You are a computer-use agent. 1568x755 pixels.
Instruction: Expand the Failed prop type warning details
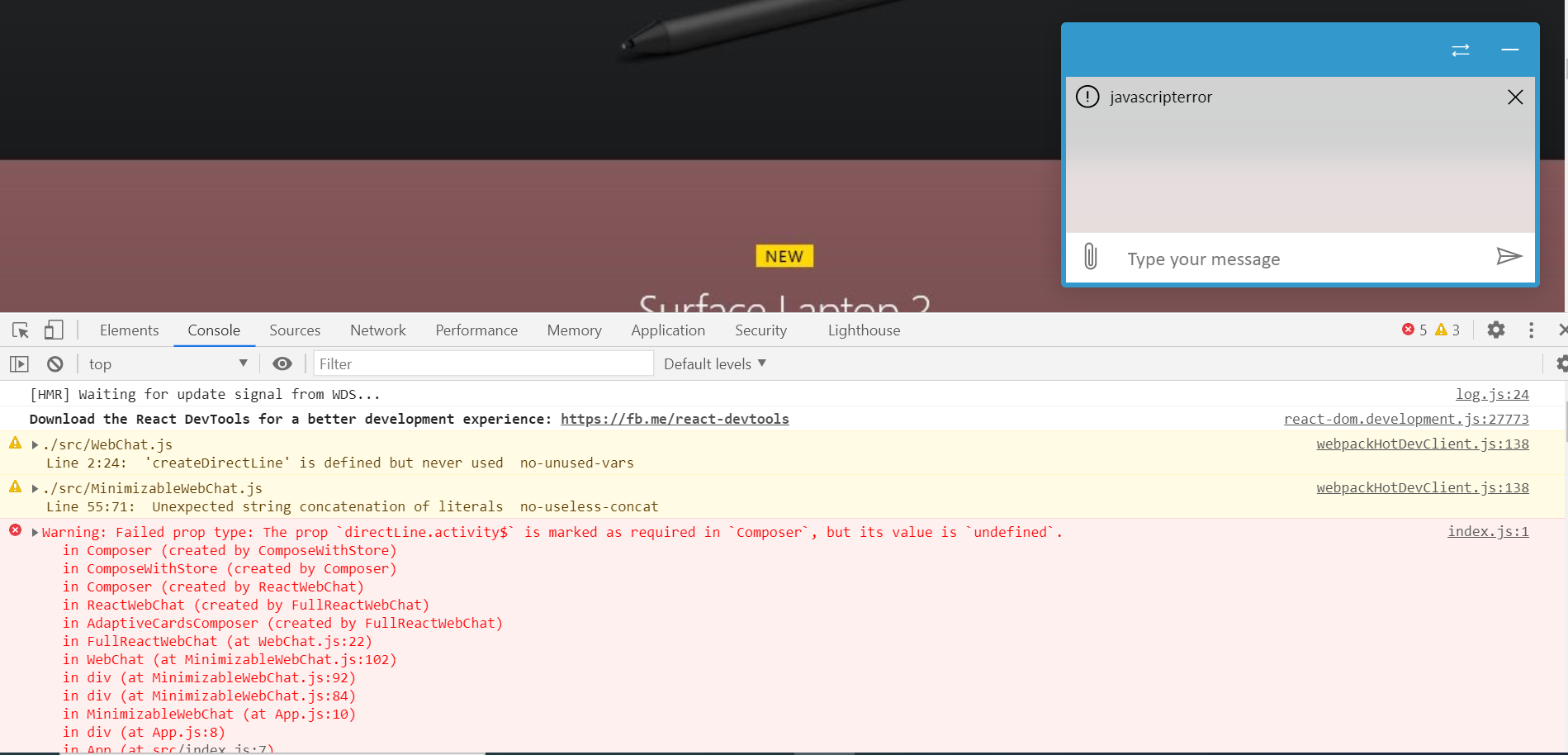[x=34, y=532]
